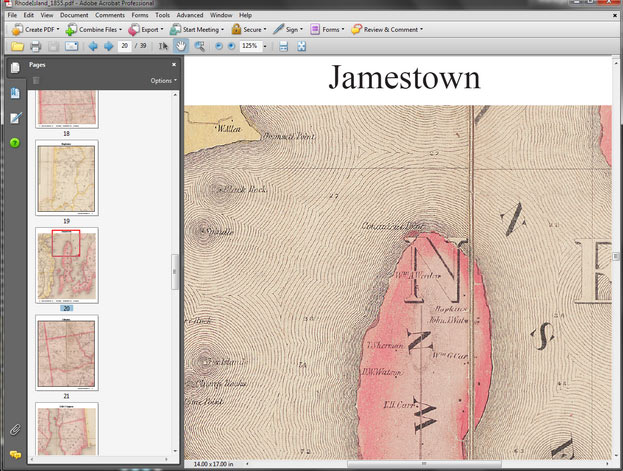Click the Pages panel resize handle

181,262
